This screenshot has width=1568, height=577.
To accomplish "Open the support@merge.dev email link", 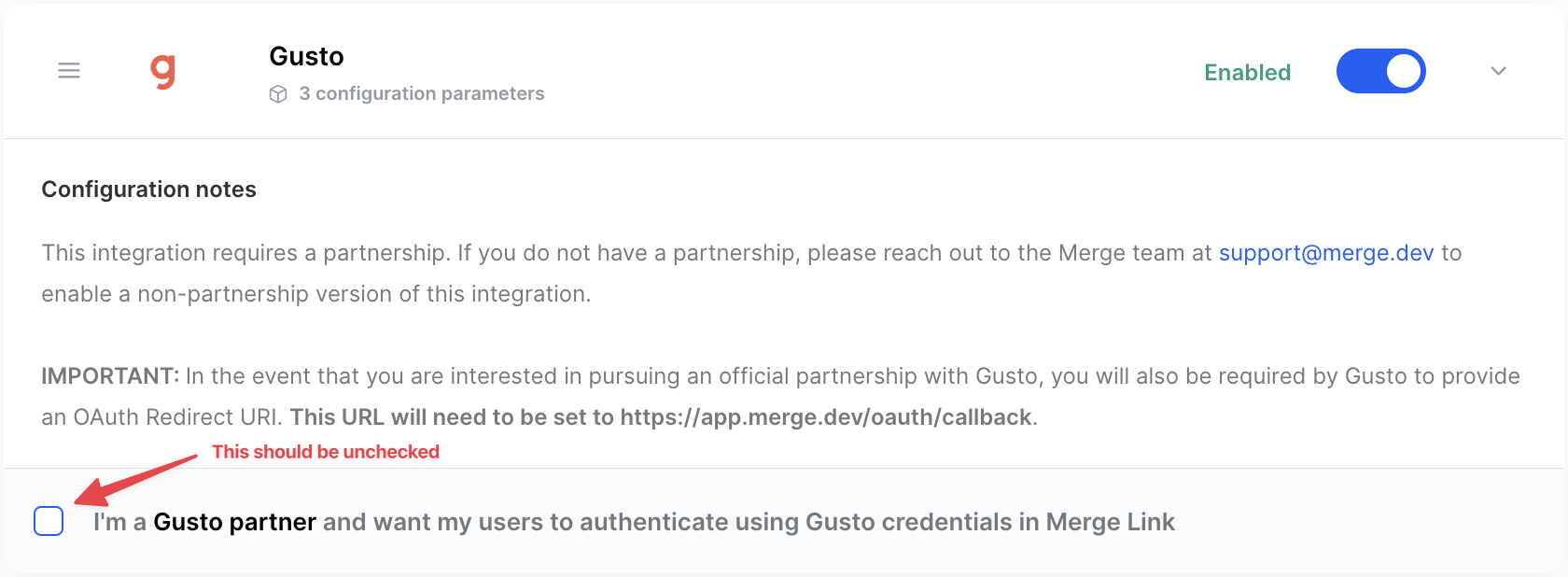I will click(x=1325, y=253).
